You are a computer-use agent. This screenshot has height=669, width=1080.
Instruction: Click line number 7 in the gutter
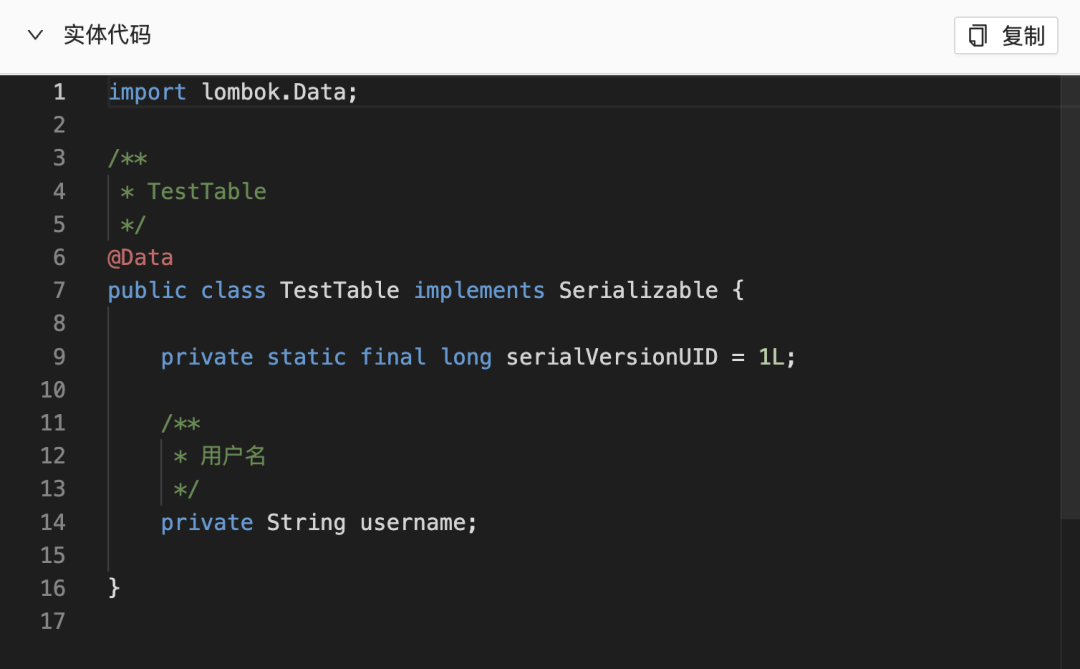(x=59, y=290)
